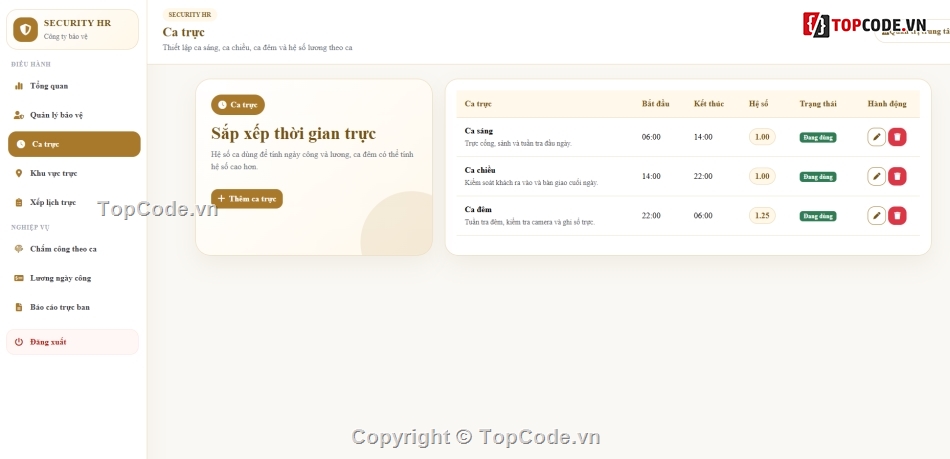Viewport: 950px width, 459px height.
Task: Edit the Ca sáng shift
Action: [876, 137]
